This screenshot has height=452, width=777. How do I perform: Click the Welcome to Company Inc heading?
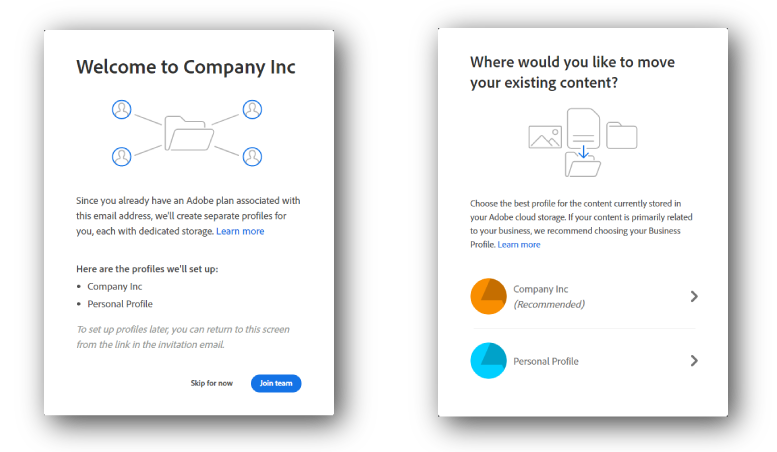(x=186, y=67)
